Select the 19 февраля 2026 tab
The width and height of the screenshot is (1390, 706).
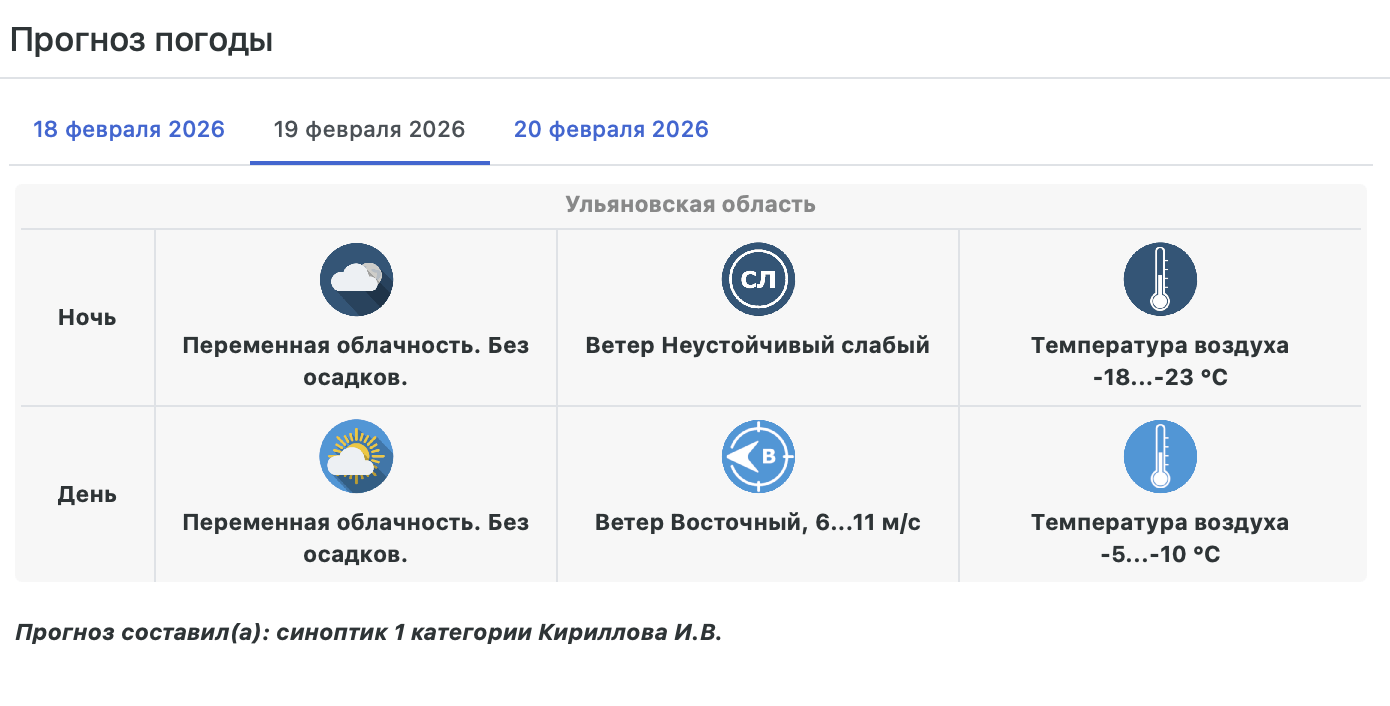tap(369, 130)
